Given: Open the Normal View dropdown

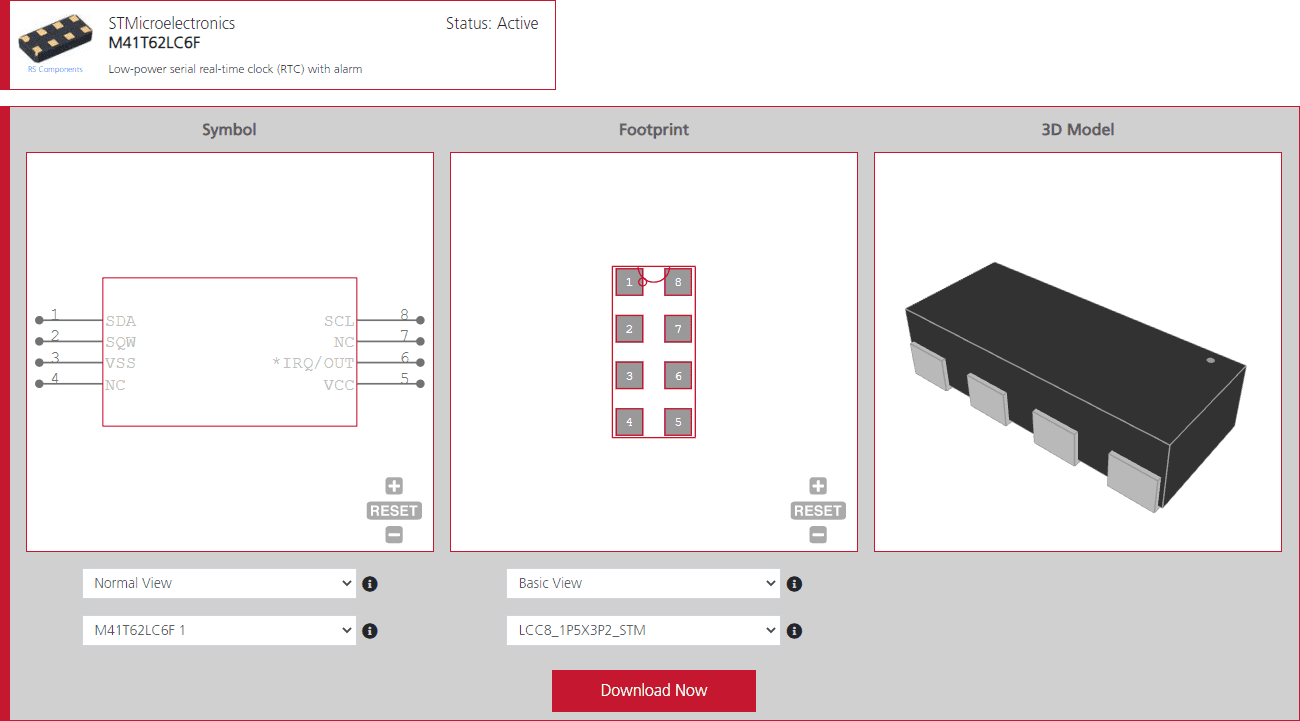Looking at the screenshot, I should [219, 583].
